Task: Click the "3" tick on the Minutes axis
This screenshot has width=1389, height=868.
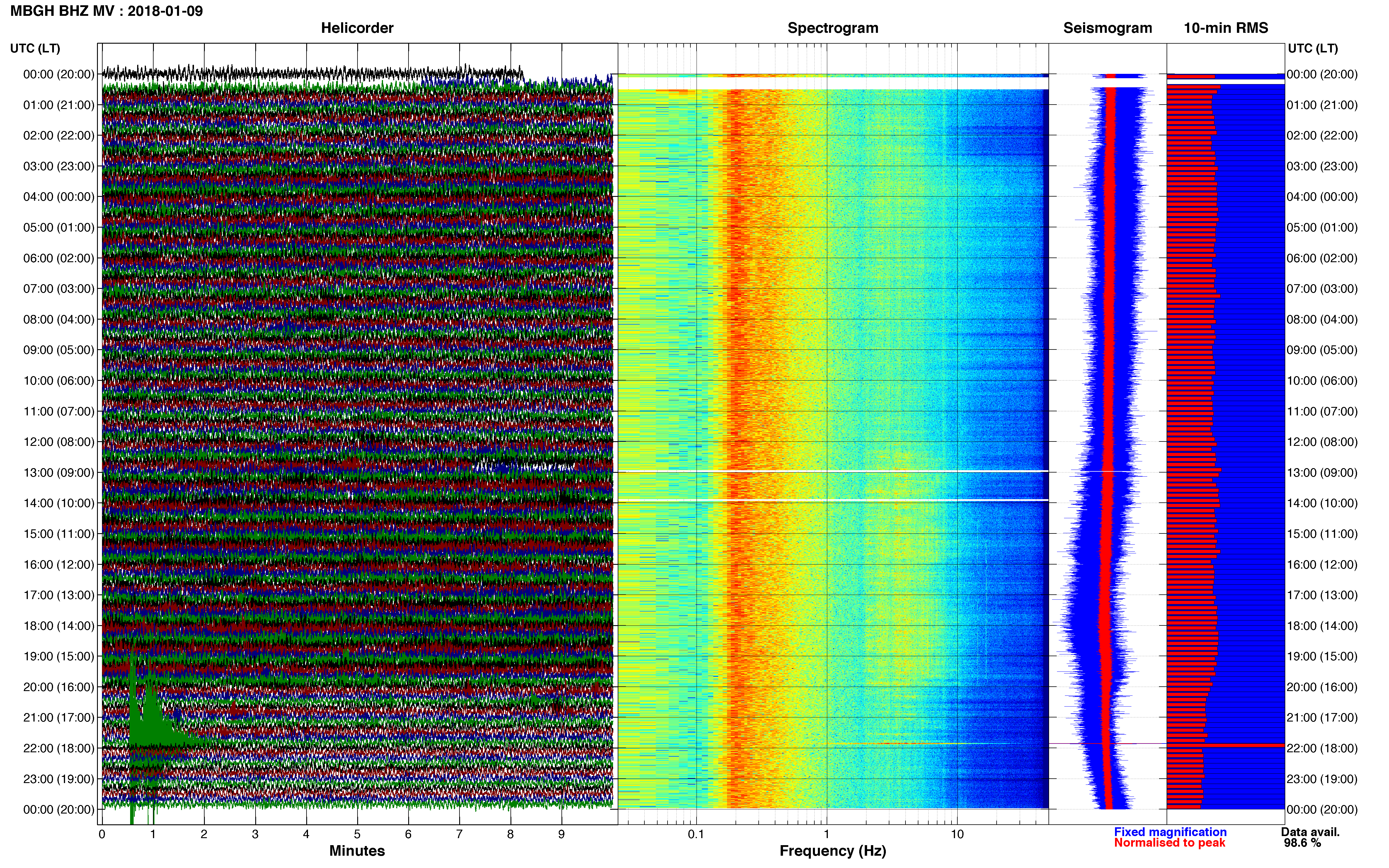Action: click(x=255, y=834)
